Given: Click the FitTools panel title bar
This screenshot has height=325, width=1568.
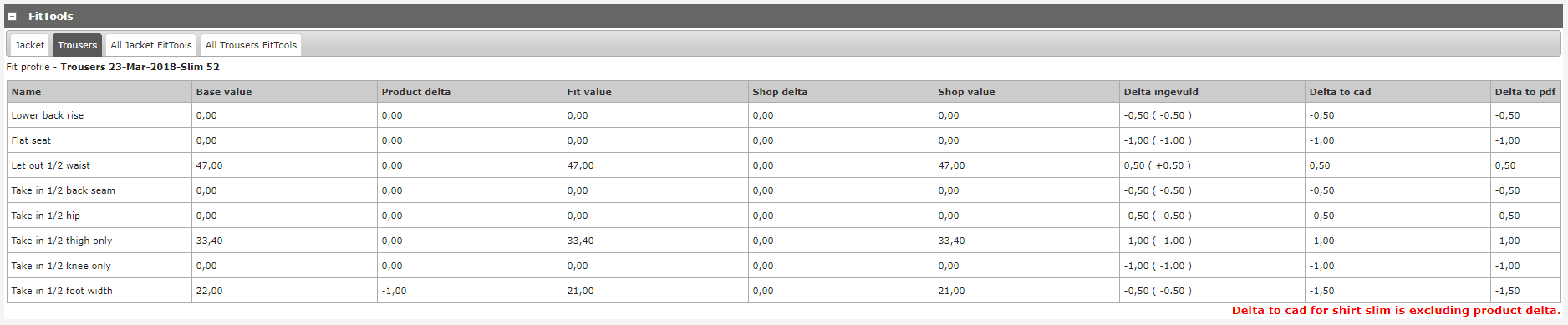Looking at the screenshot, I should pos(784,16).
